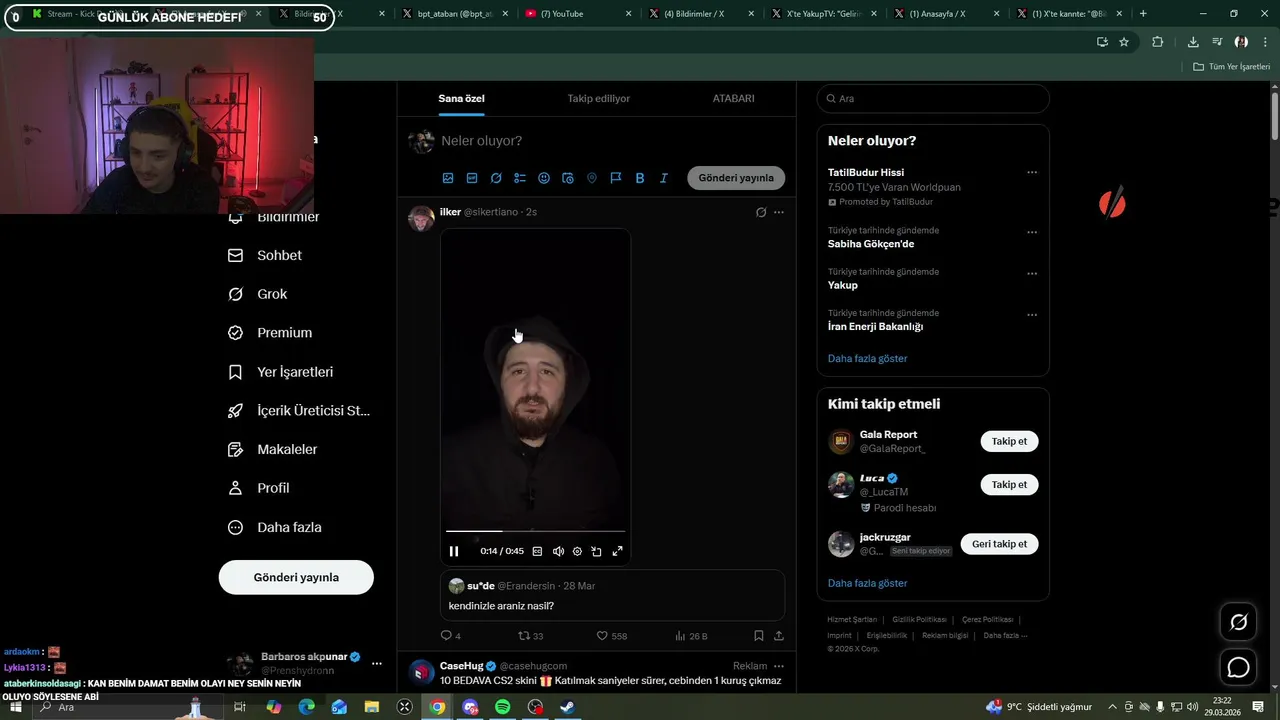Viewport: 1280px width, 720px height.
Task: Open browser downloads
Action: (x=1193, y=42)
